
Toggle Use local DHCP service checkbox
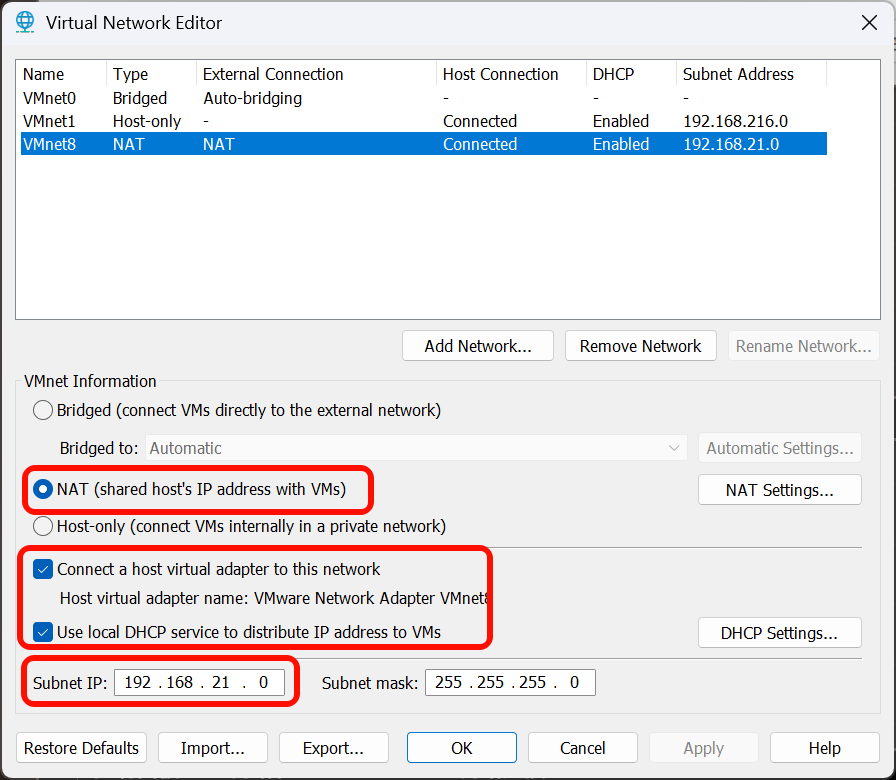[x=43, y=632]
